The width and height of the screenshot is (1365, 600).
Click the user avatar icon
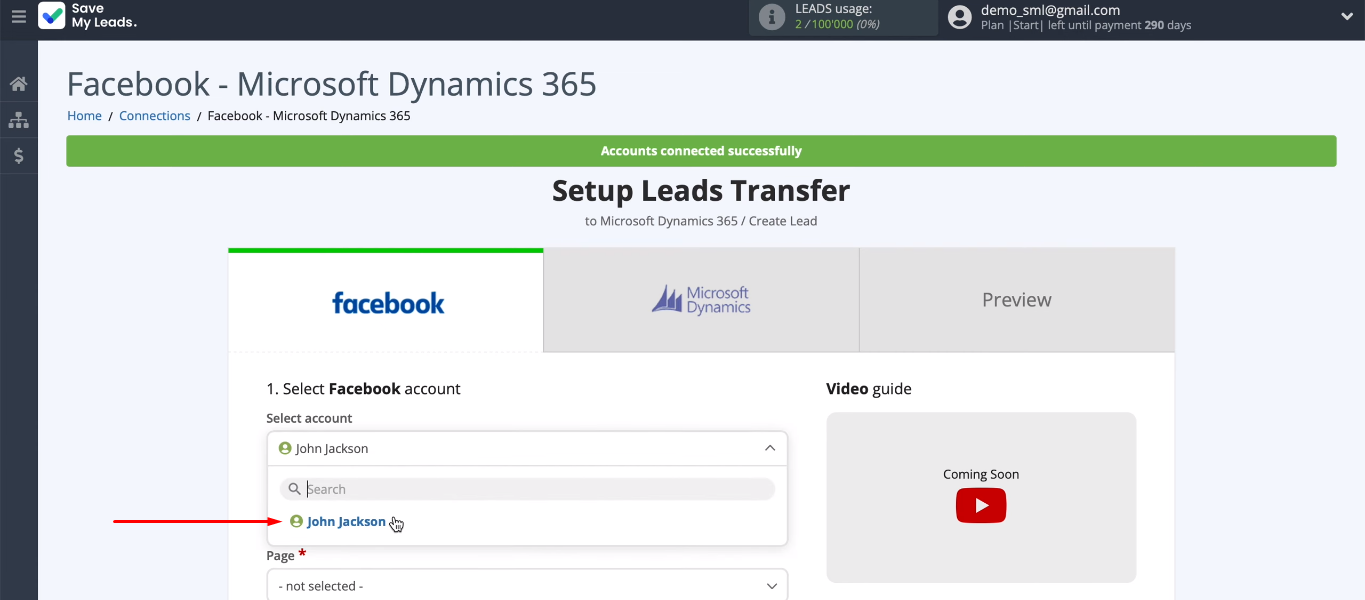[960, 17]
